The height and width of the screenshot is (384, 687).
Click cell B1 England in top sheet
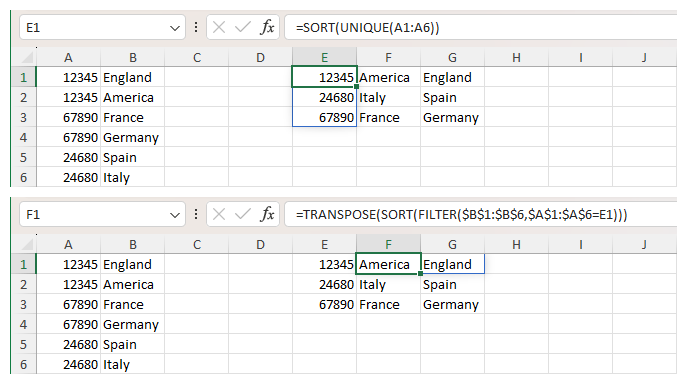coord(133,77)
